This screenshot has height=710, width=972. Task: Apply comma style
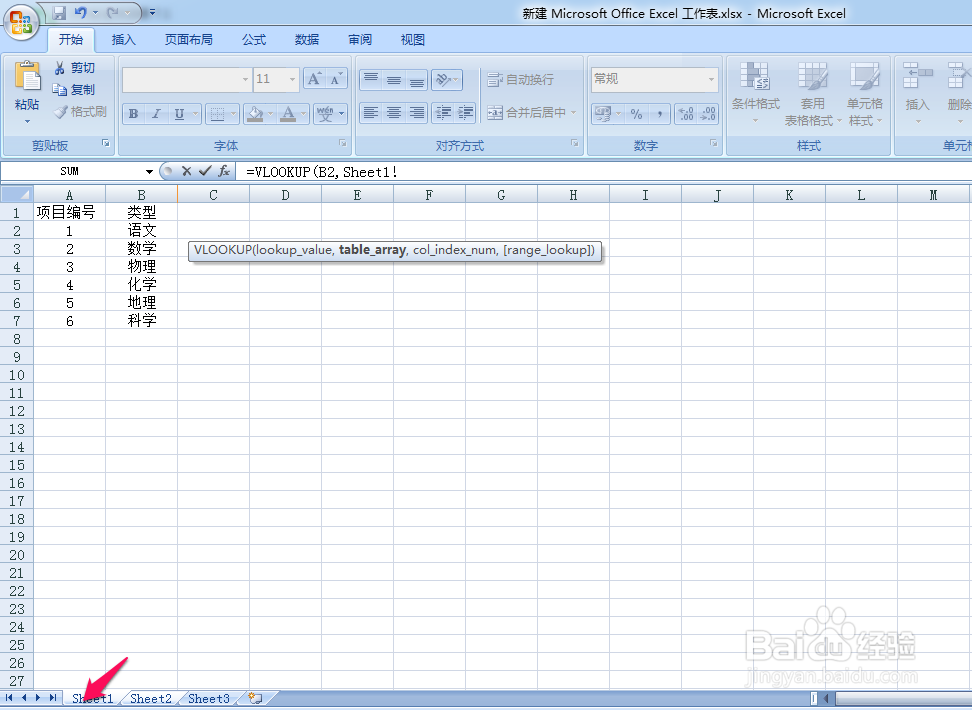click(660, 113)
